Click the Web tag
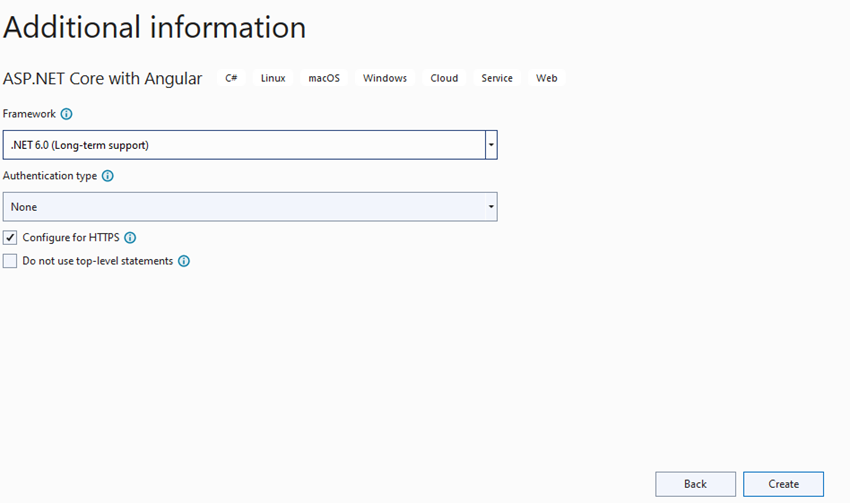 [547, 78]
